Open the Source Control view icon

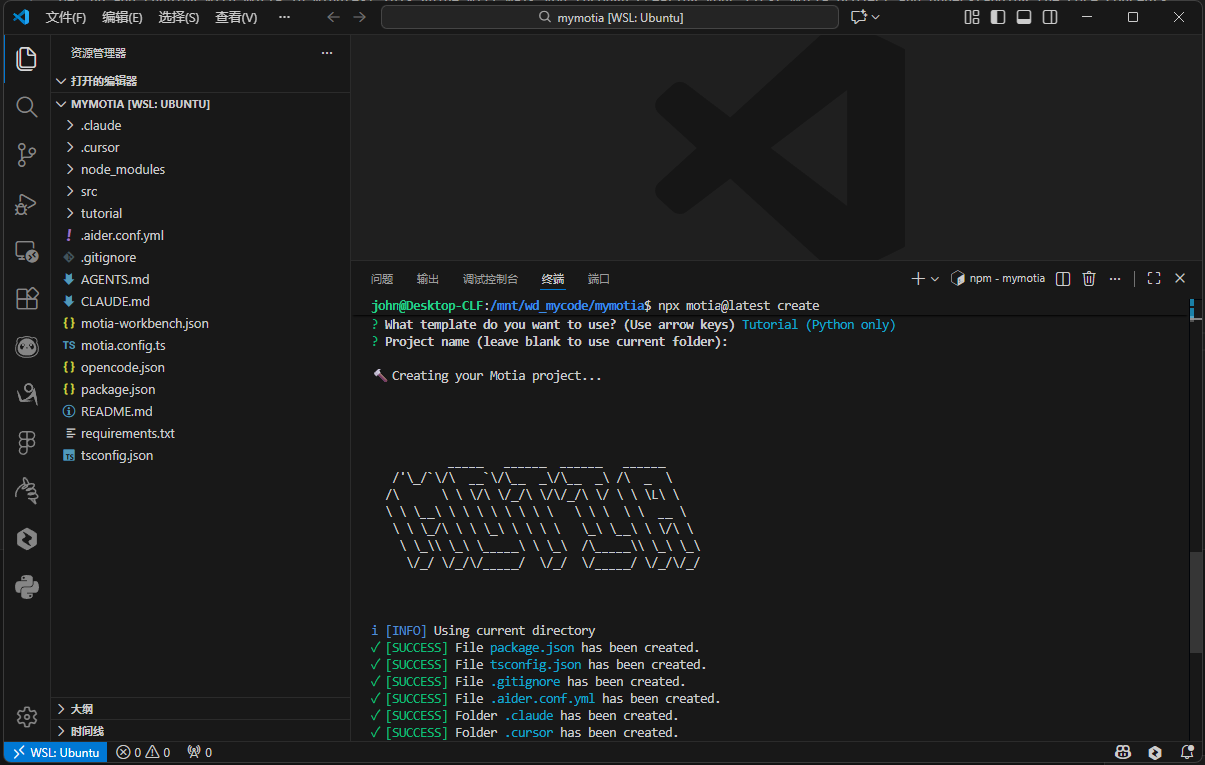[x=27, y=155]
